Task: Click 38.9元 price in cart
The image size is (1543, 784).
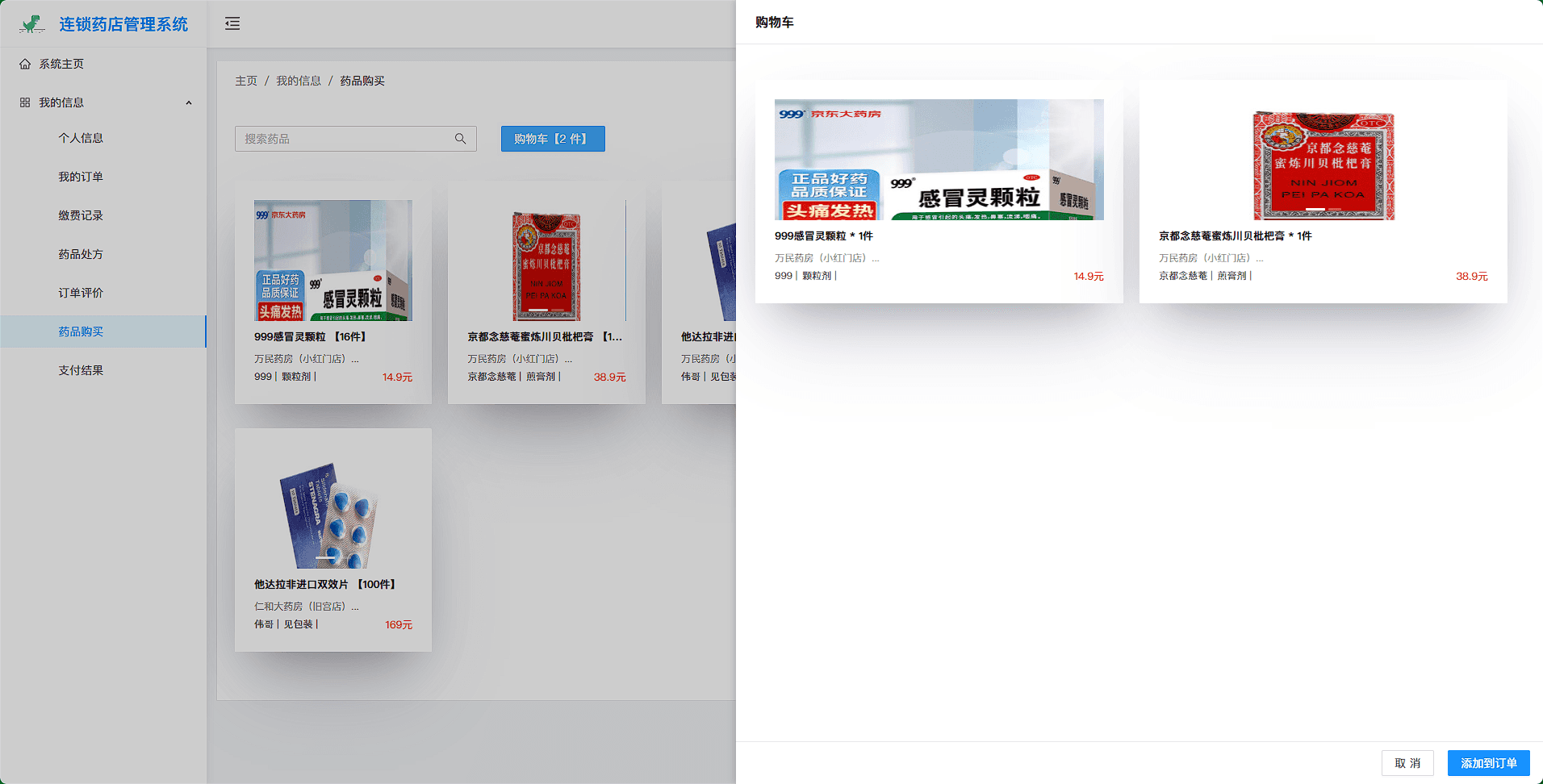Action: (x=1472, y=276)
